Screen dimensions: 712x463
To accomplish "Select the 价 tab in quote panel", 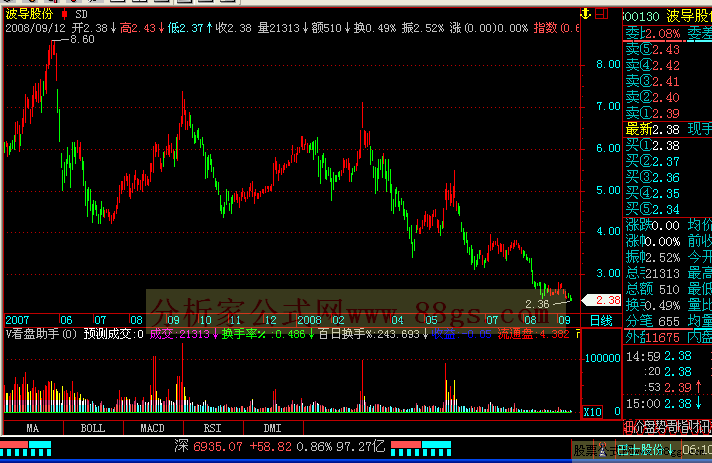I will [638, 427].
